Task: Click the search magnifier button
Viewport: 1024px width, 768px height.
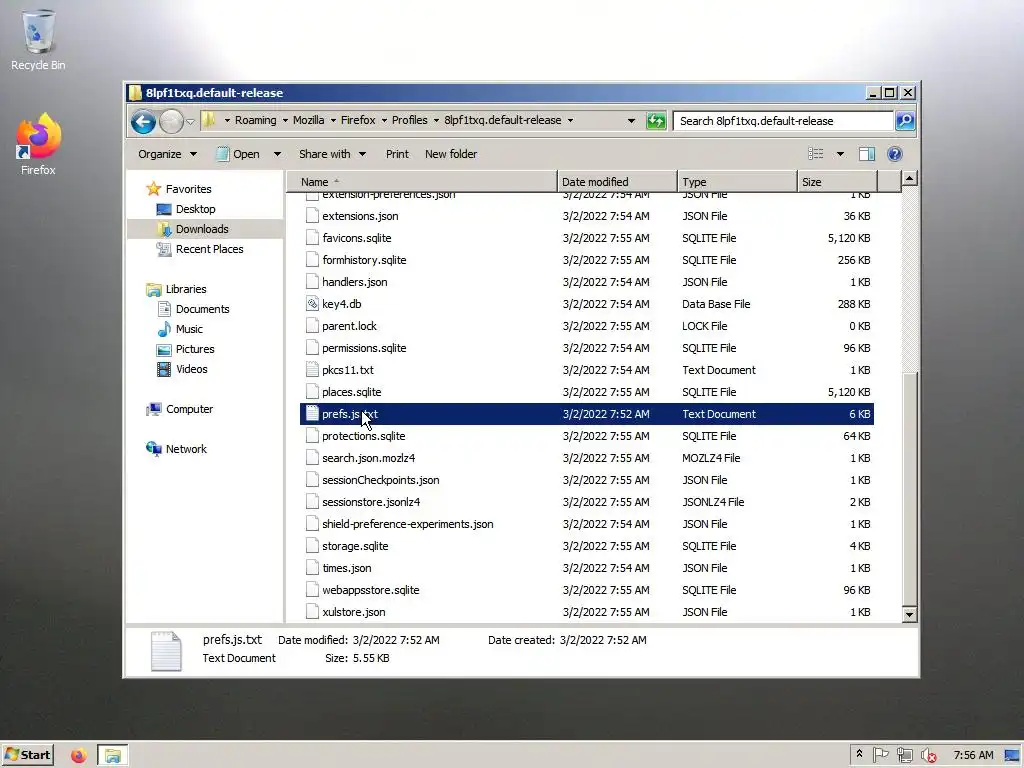Action: (905, 121)
